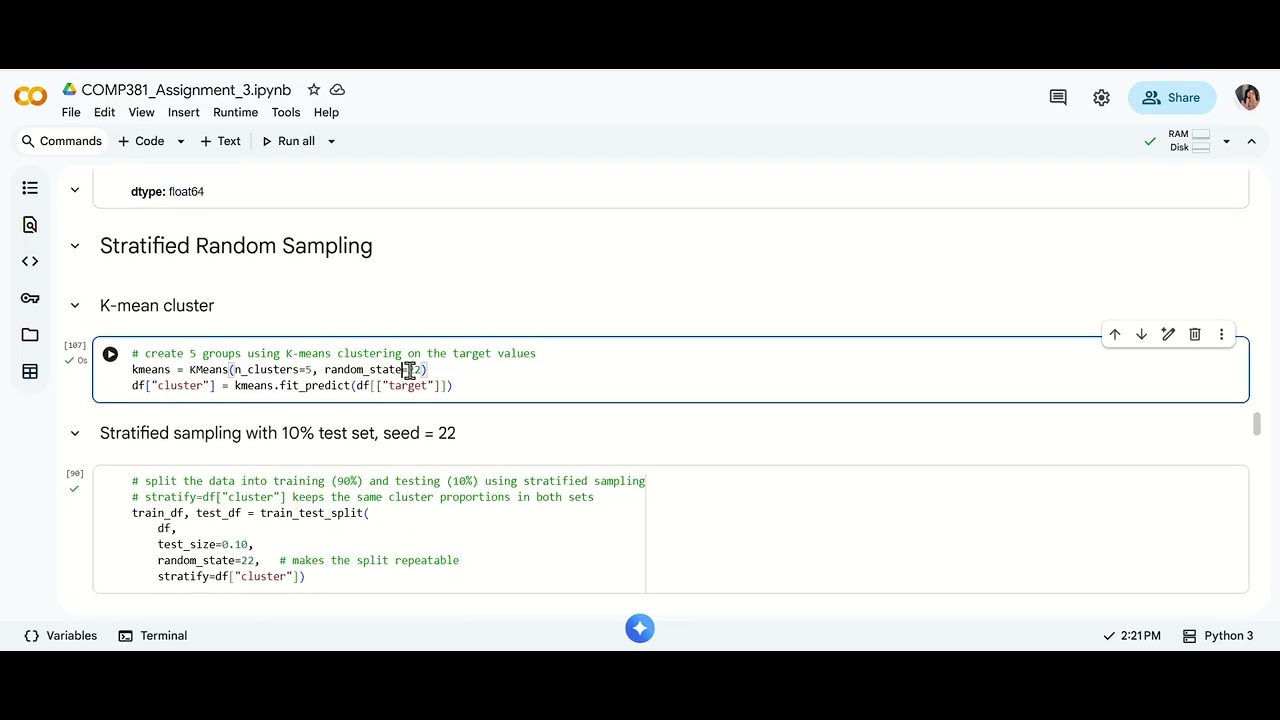The width and height of the screenshot is (1280, 720).
Task: Open the Help menu
Action: click(326, 113)
